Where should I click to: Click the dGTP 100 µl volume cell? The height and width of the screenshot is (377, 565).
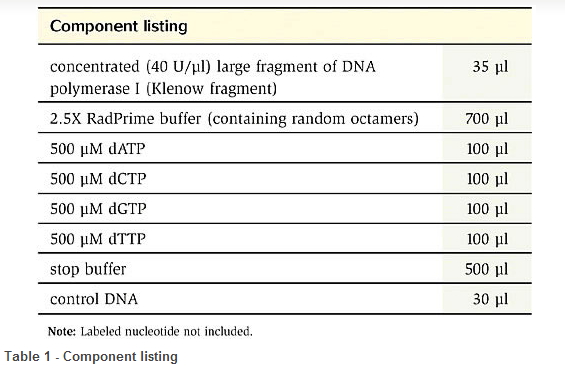[487, 209]
